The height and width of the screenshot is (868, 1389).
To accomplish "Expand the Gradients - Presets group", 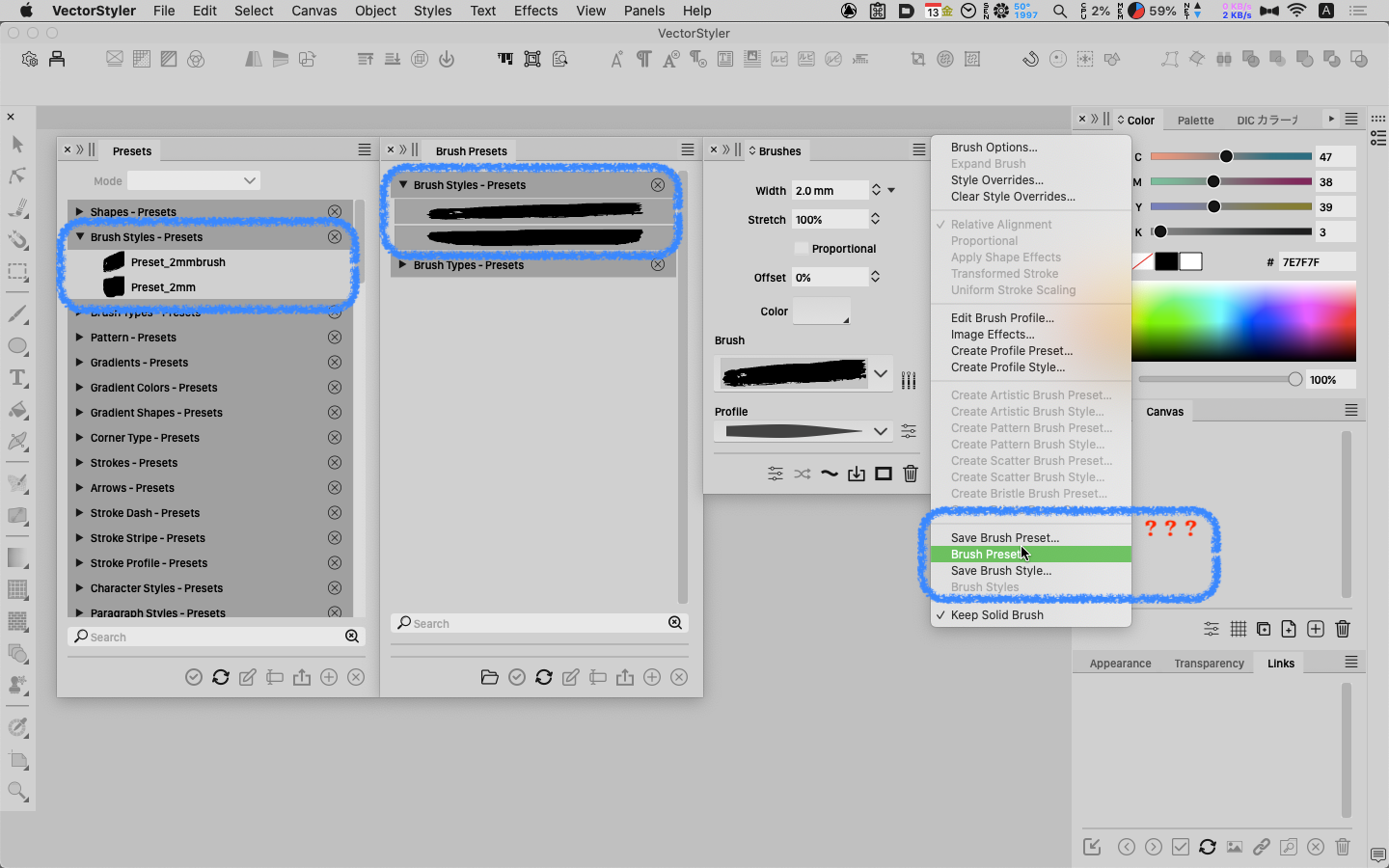I will (x=79, y=363).
